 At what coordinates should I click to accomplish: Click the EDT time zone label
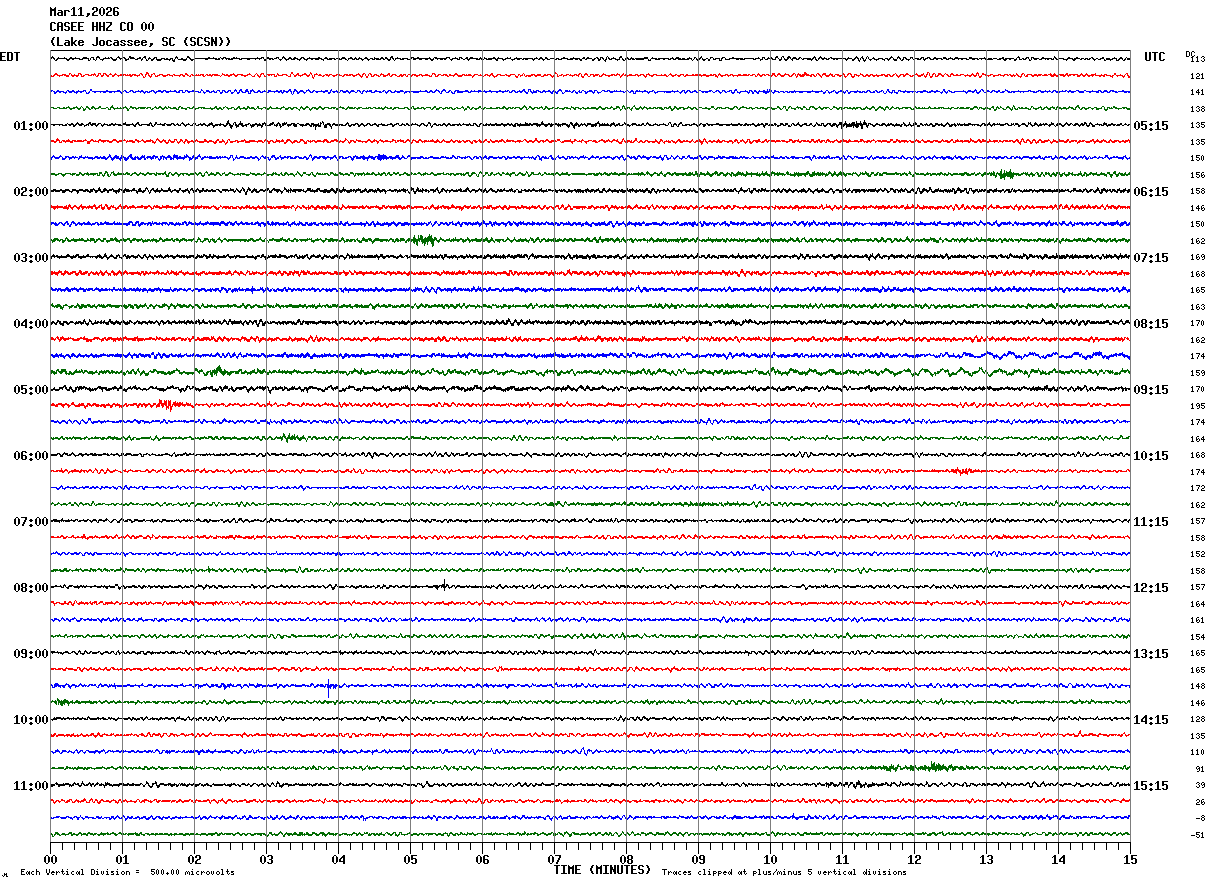click(10, 57)
